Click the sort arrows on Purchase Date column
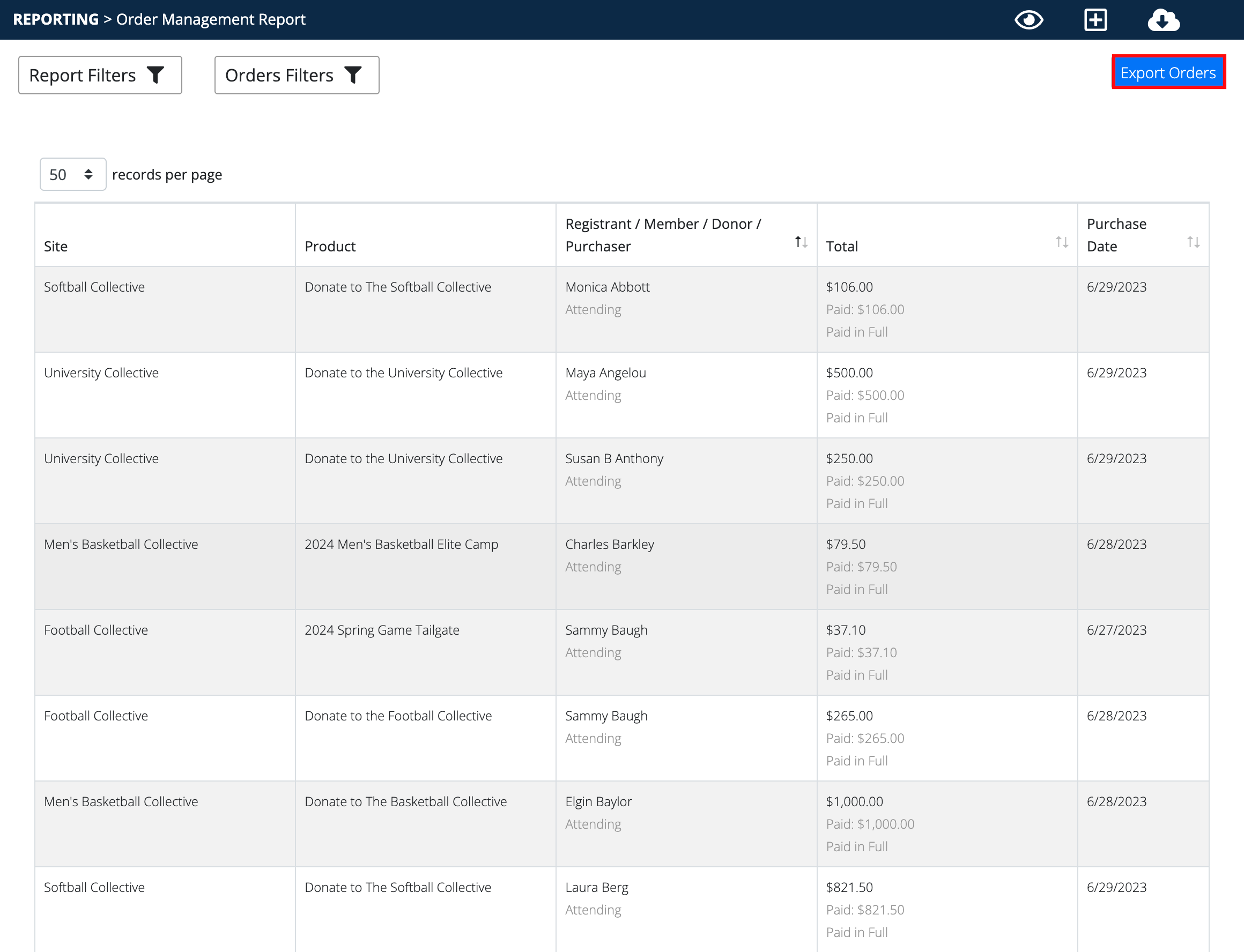 tap(1194, 241)
